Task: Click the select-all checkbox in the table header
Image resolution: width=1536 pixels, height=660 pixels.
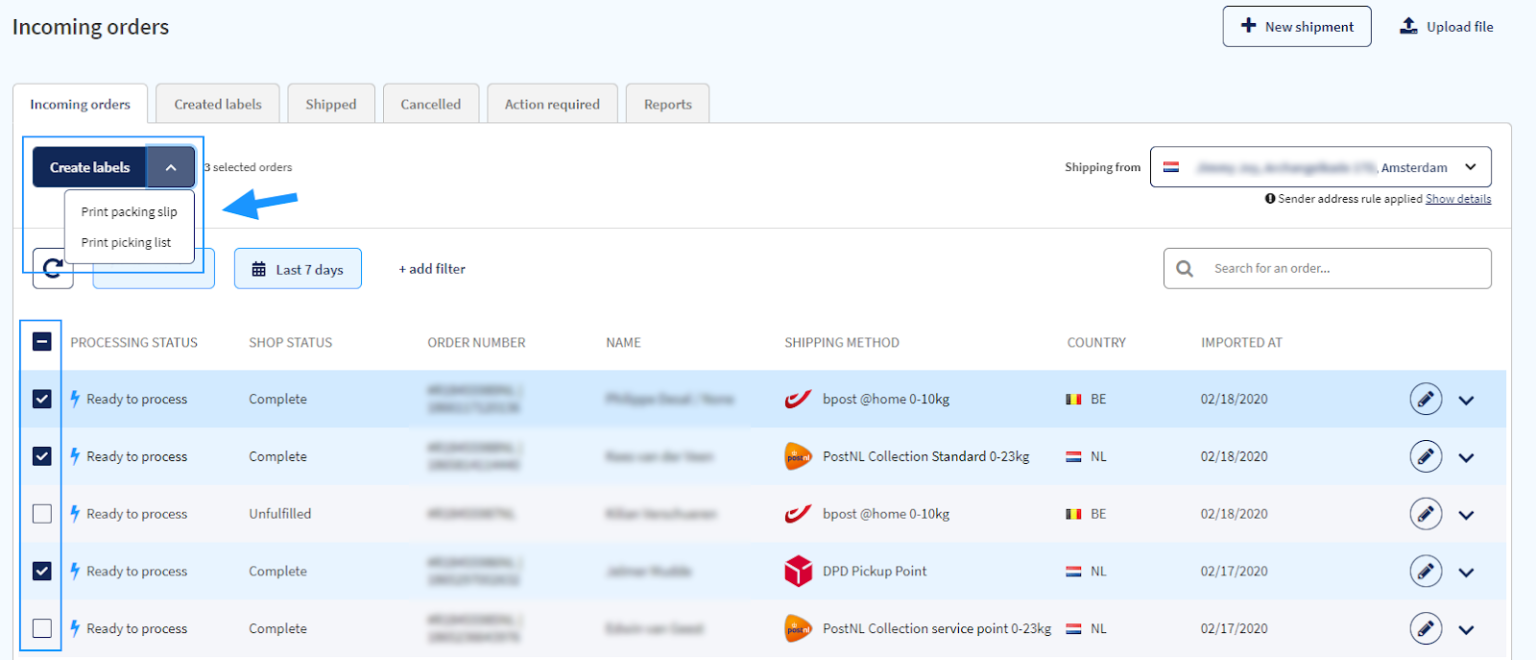Action: [41, 341]
